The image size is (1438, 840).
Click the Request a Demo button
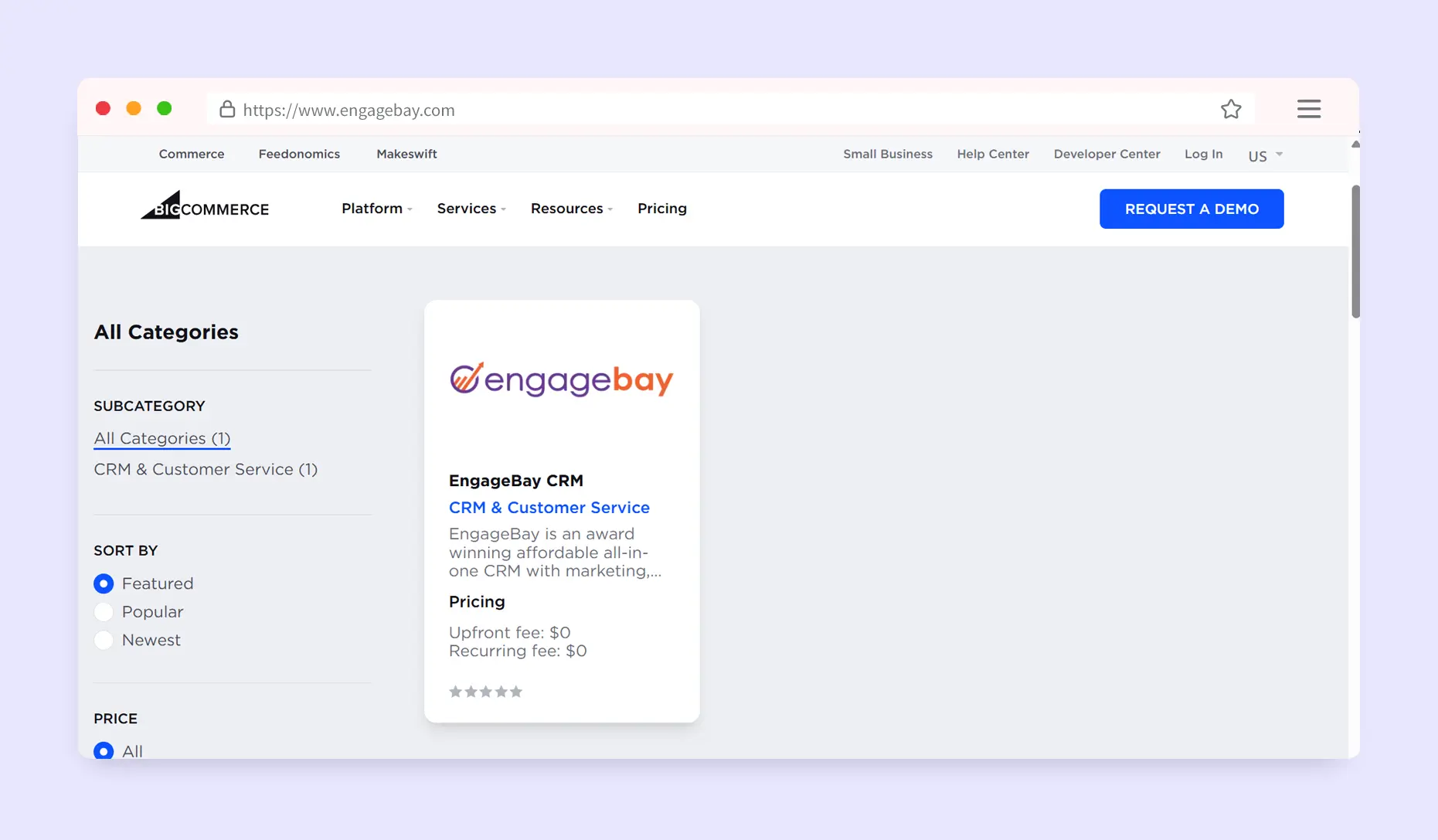coord(1191,209)
